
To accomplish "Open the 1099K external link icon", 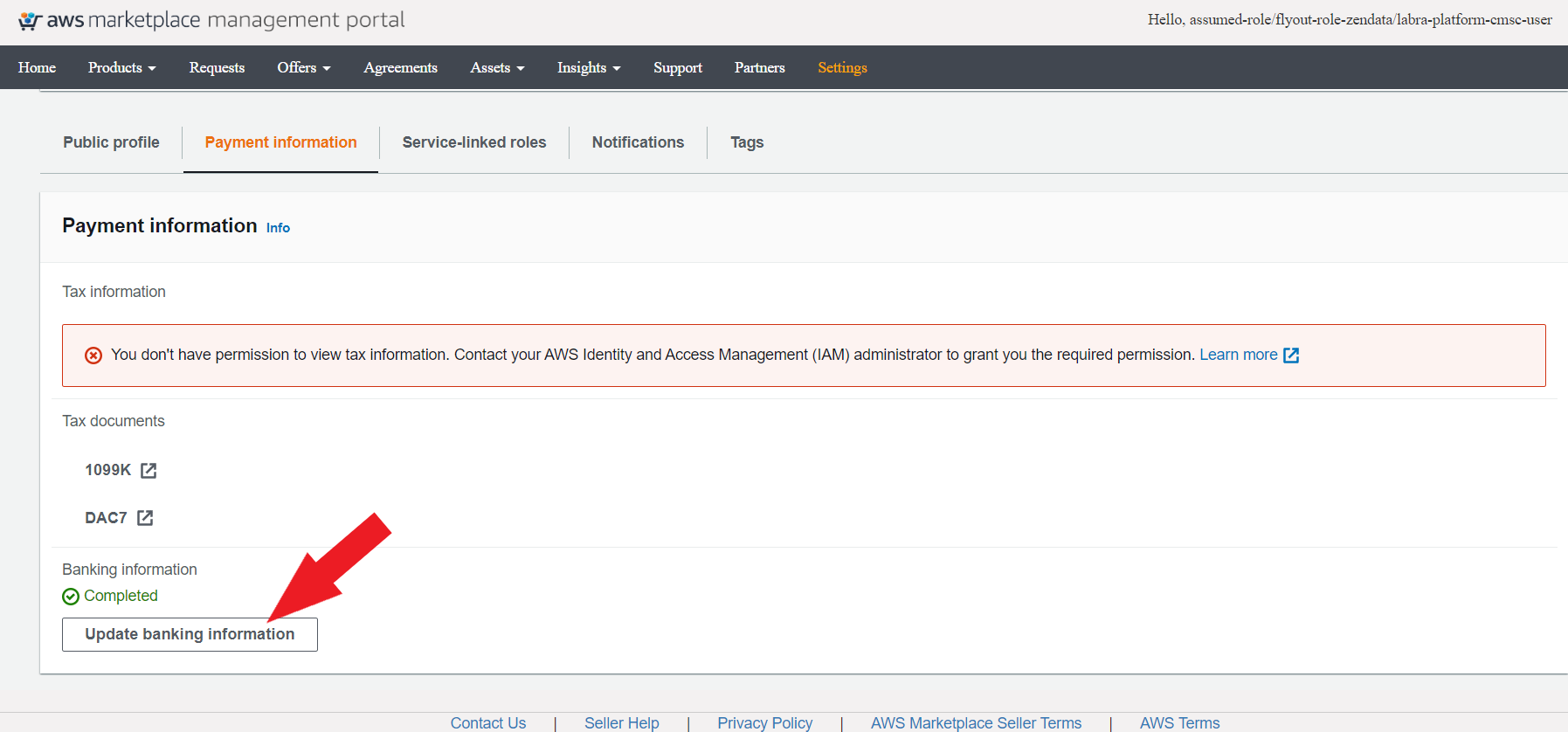I will 149,471.
